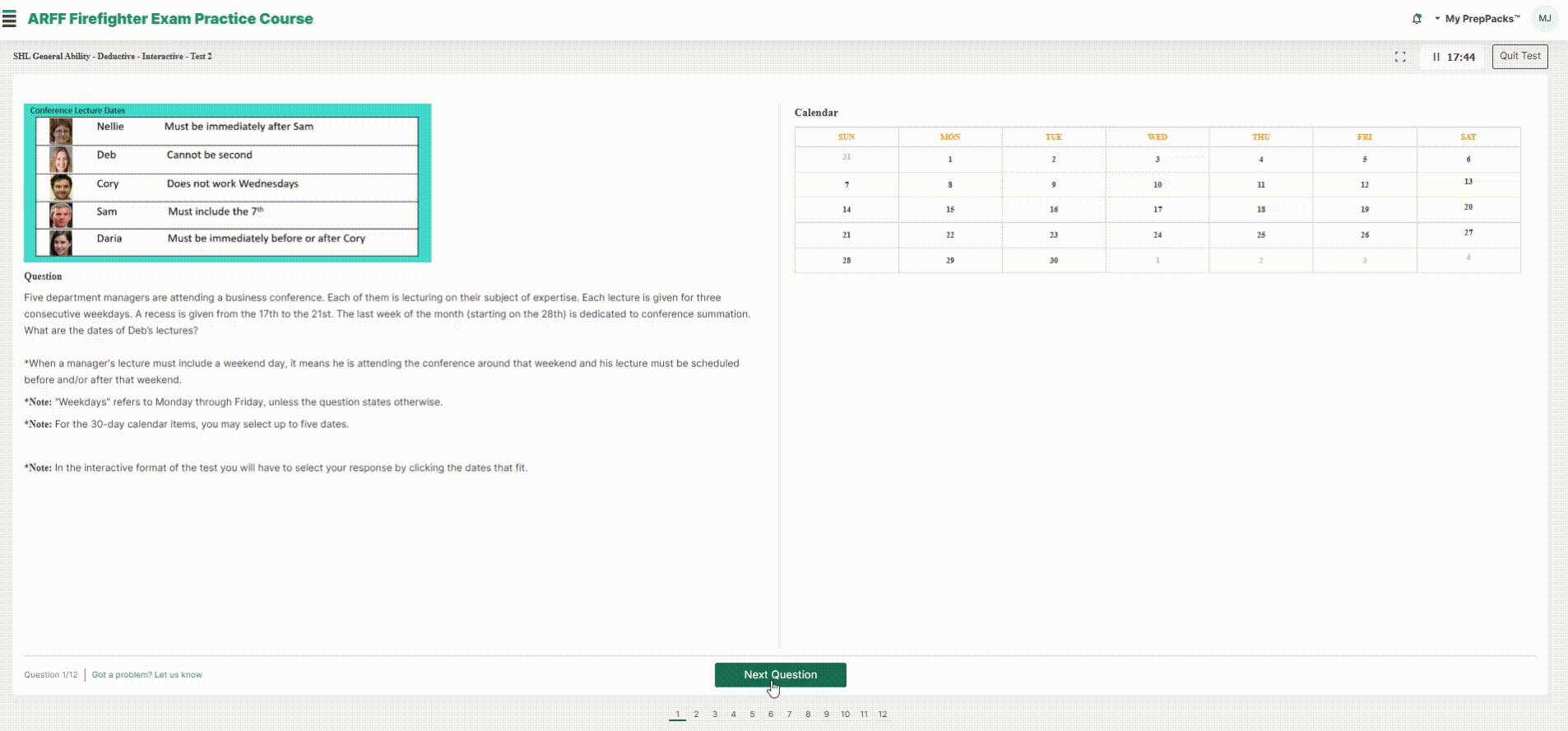Screen dimensions: 1568x731
Task: Click 'Cannot be second' rule text
Action: coord(210,155)
